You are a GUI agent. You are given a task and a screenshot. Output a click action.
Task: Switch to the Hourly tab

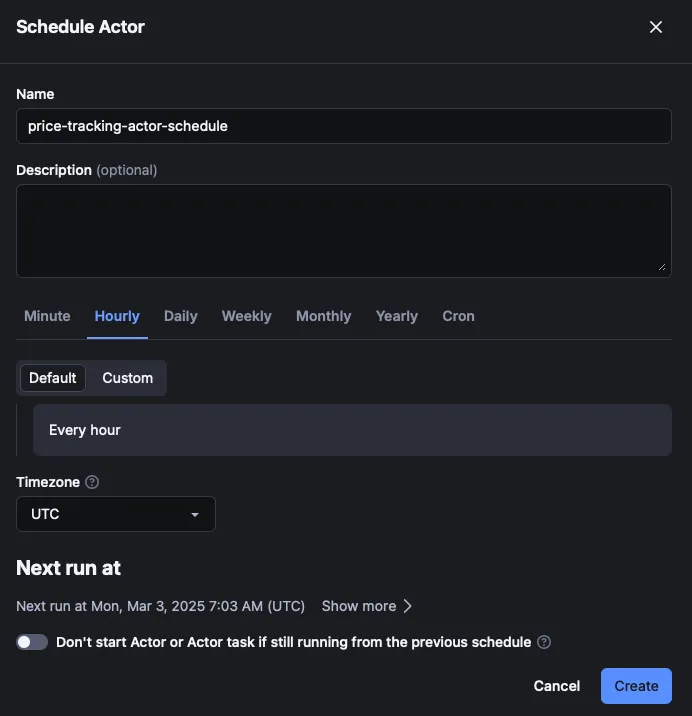click(x=117, y=316)
